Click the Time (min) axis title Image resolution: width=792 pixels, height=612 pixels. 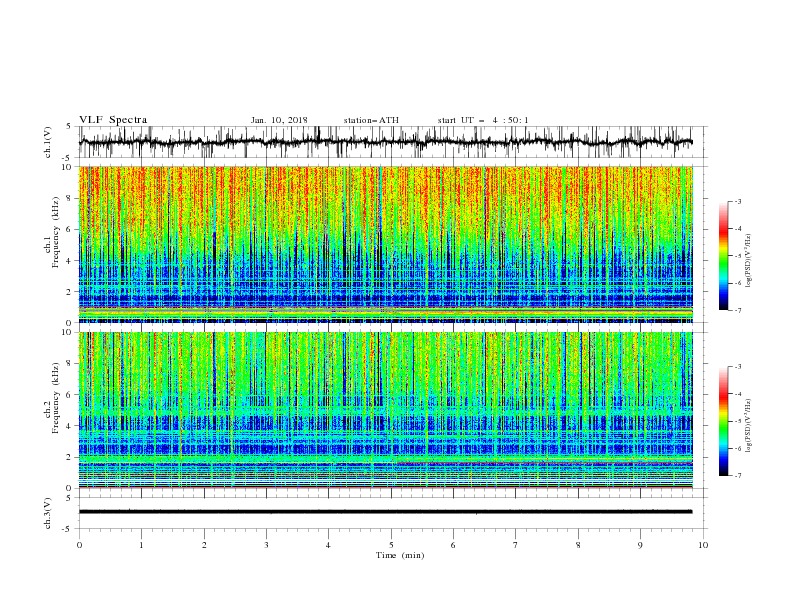[x=400, y=555]
